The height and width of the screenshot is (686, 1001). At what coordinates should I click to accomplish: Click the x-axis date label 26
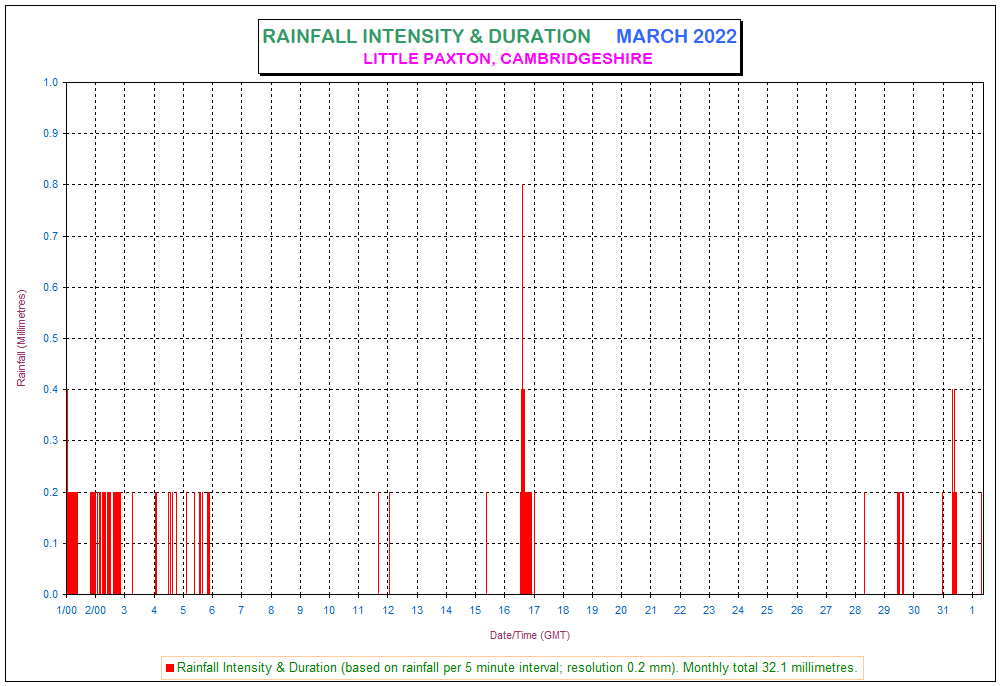(x=797, y=610)
